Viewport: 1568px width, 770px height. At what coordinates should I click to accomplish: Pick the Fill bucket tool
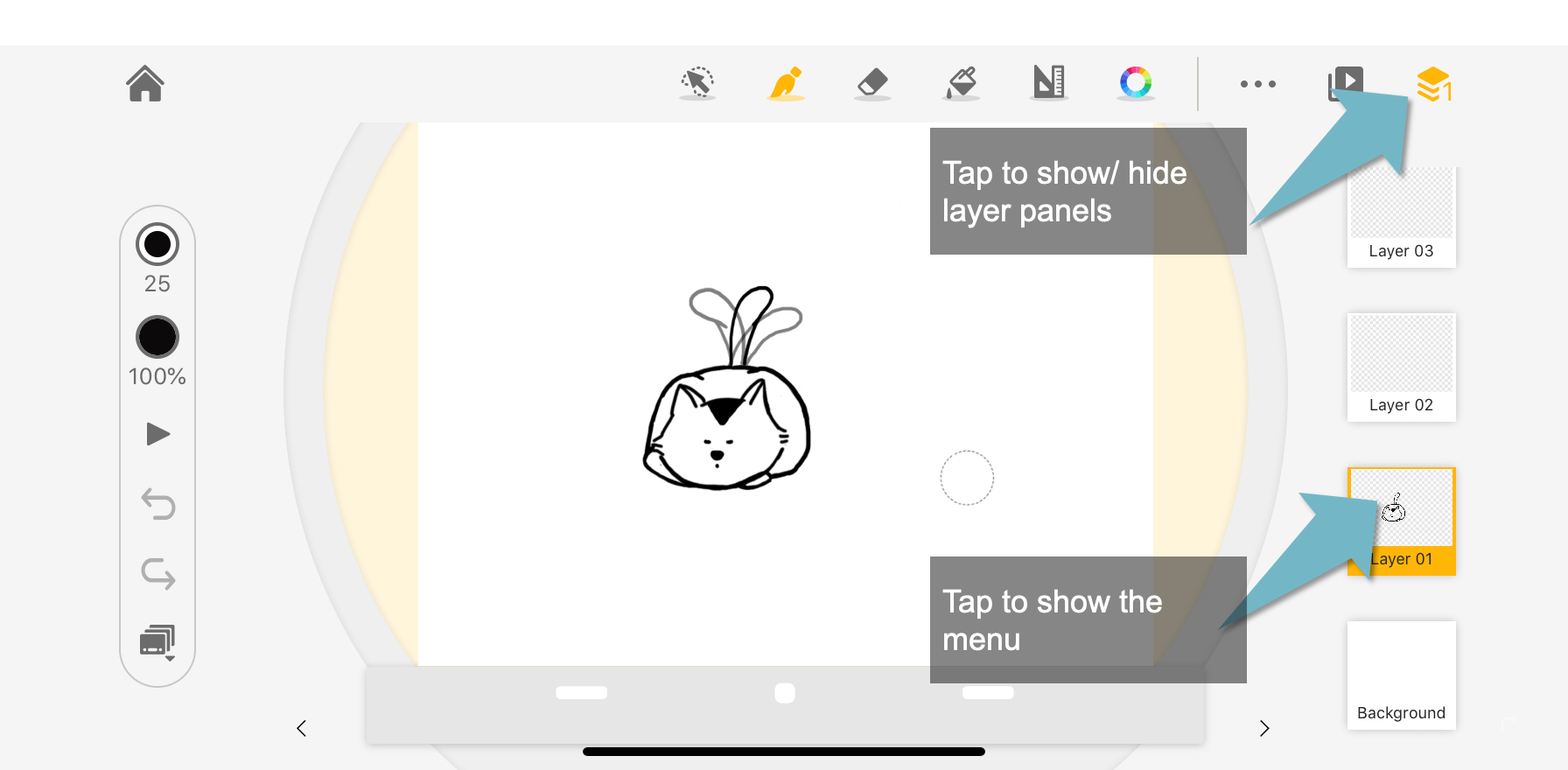(962, 83)
